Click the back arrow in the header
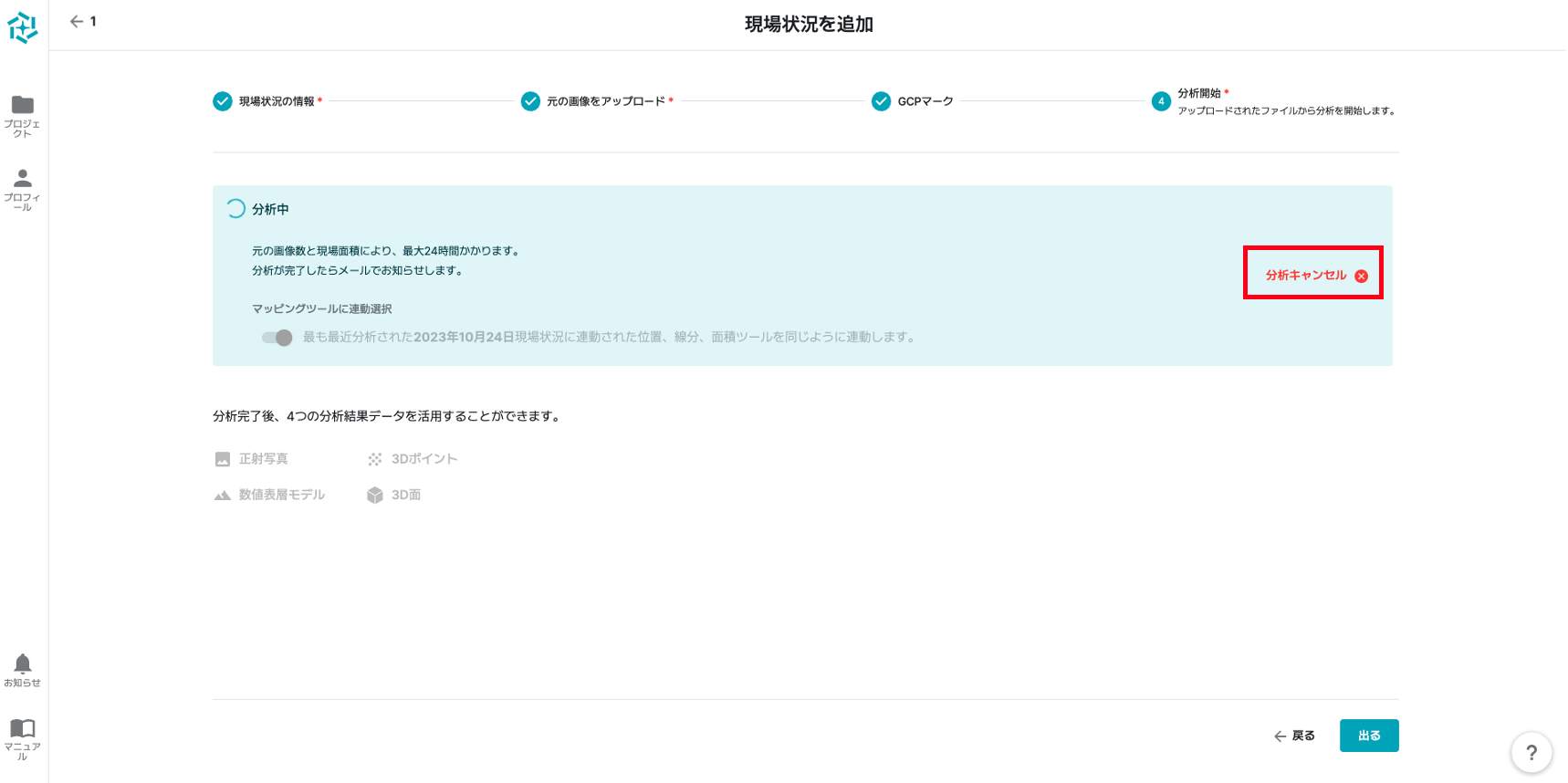 click(x=77, y=22)
